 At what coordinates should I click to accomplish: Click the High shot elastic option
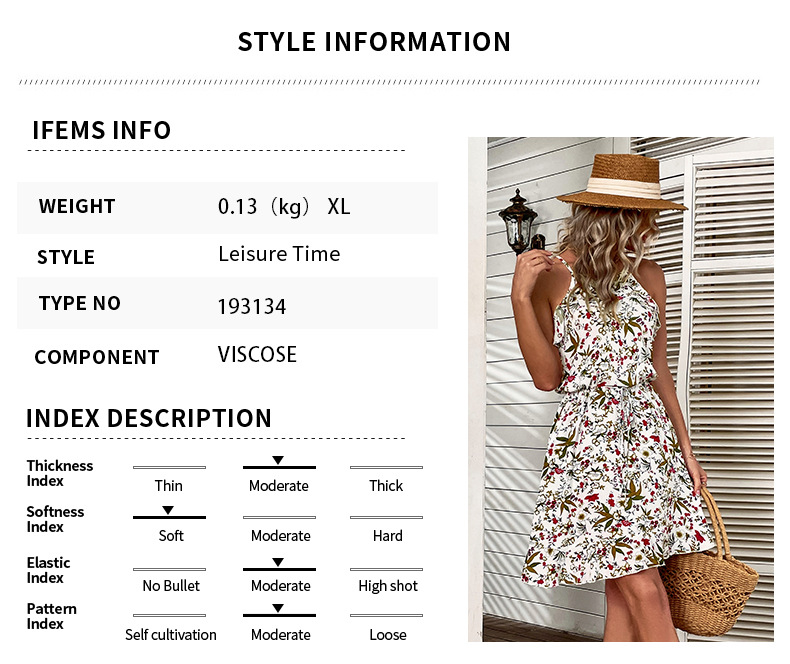point(388,586)
